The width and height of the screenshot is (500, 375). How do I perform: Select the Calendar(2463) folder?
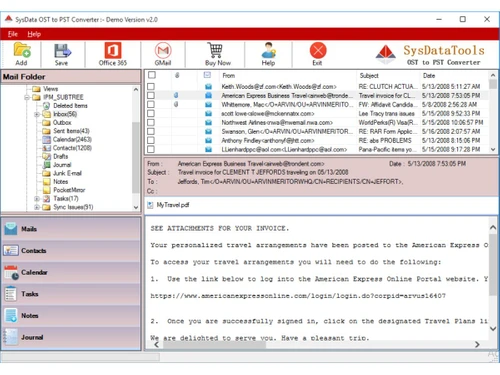point(72,139)
